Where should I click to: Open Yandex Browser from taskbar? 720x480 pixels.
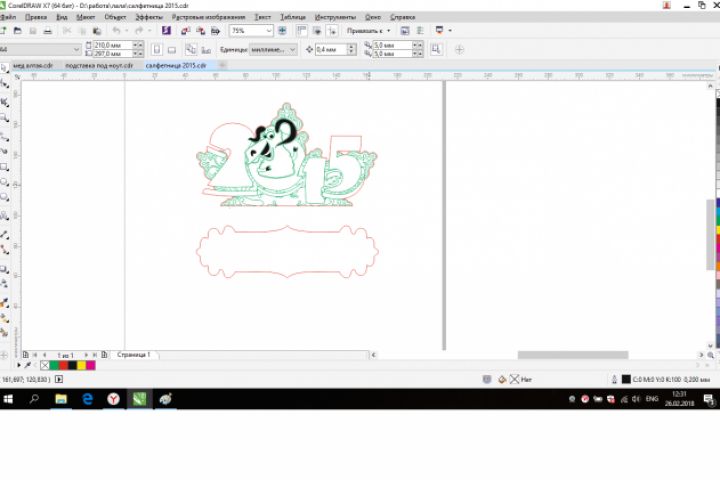[113, 399]
